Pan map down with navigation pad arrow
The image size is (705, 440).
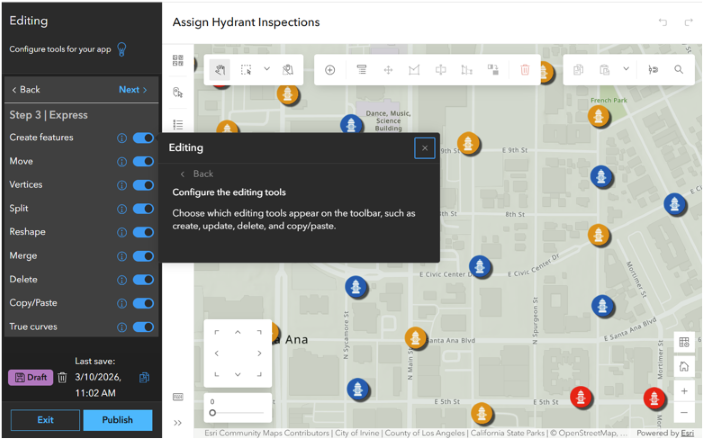tap(238, 374)
